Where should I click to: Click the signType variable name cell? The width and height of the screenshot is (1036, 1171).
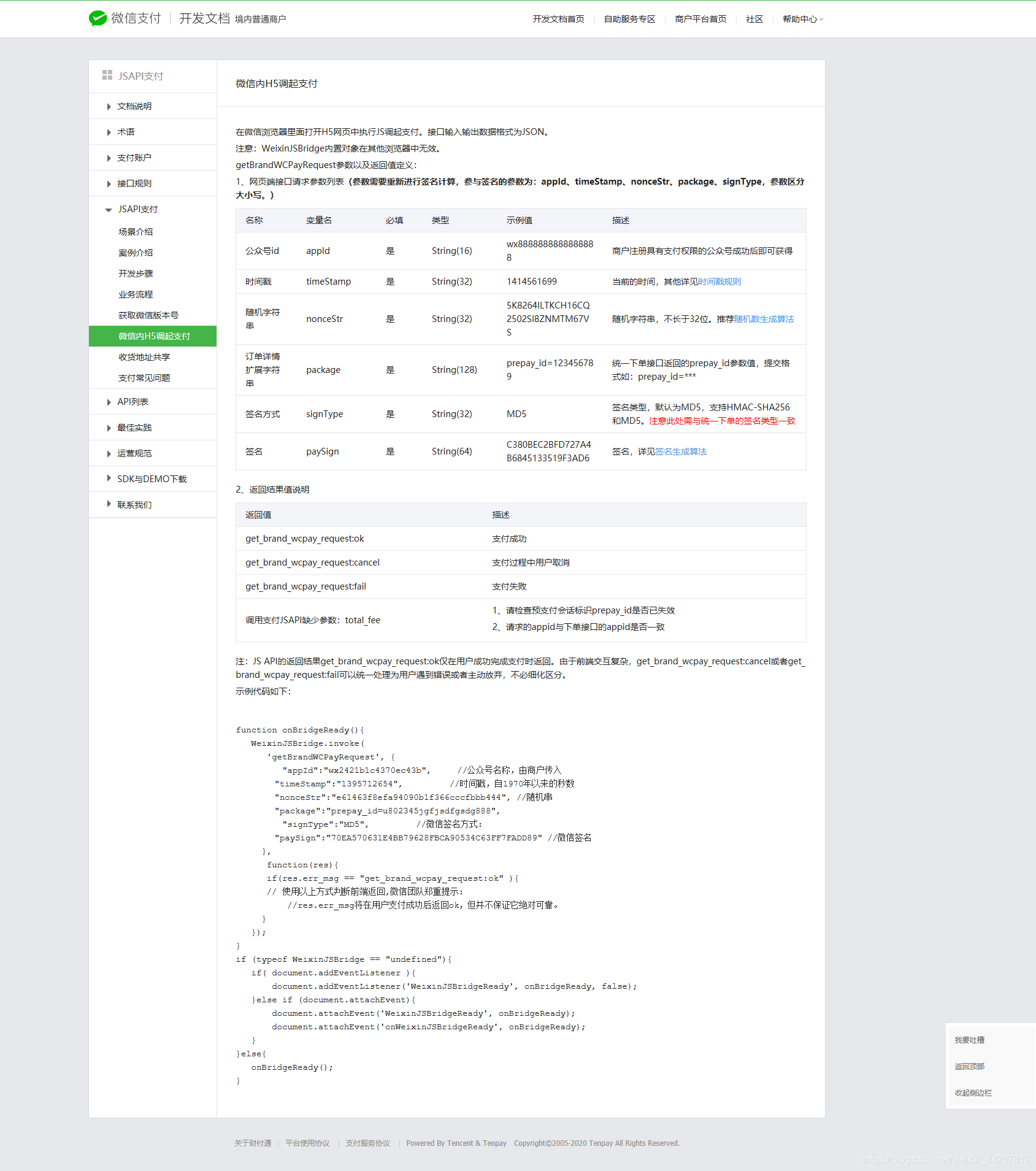pyautogui.click(x=324, y=414)
